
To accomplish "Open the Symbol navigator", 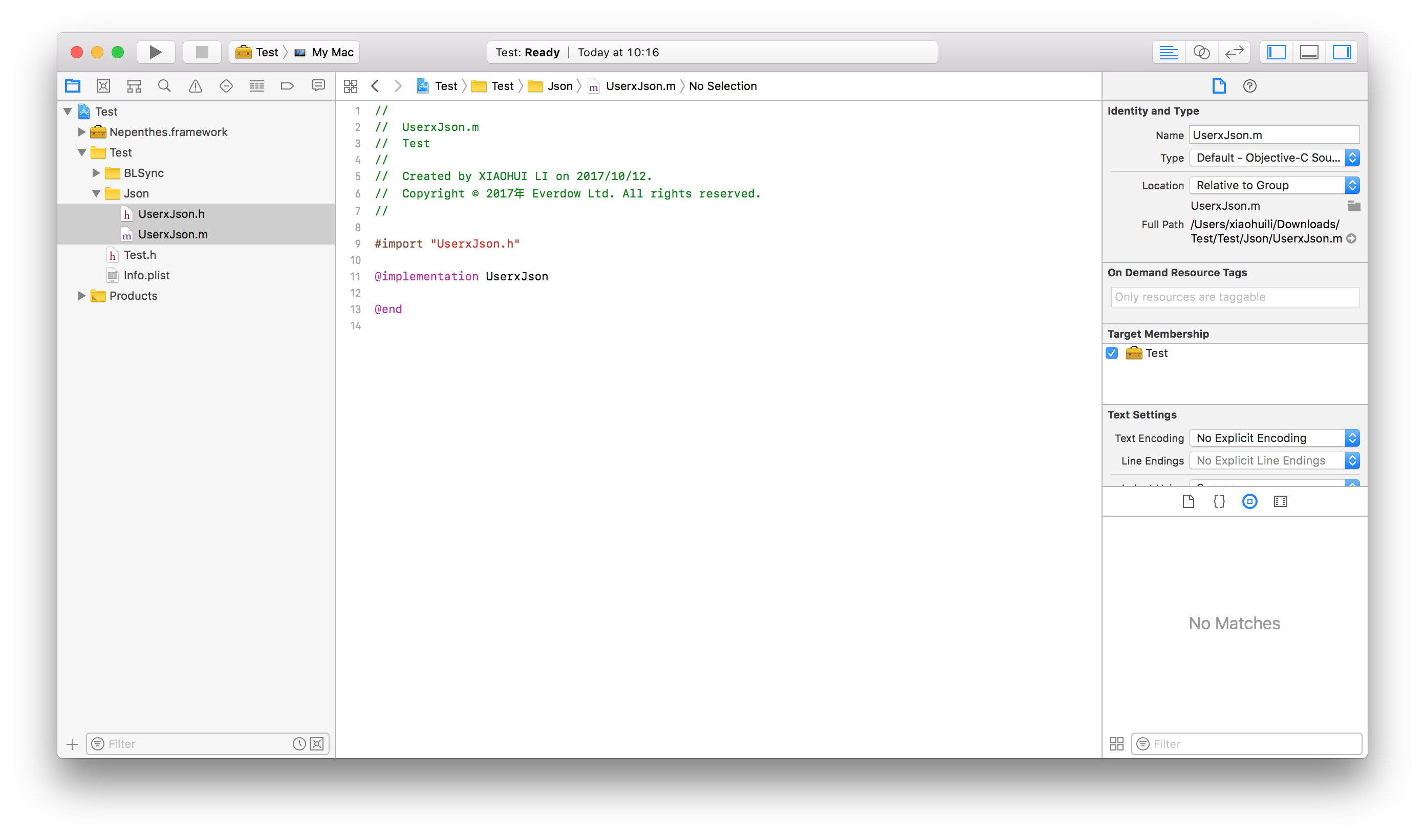I will [x=134, y=86].
